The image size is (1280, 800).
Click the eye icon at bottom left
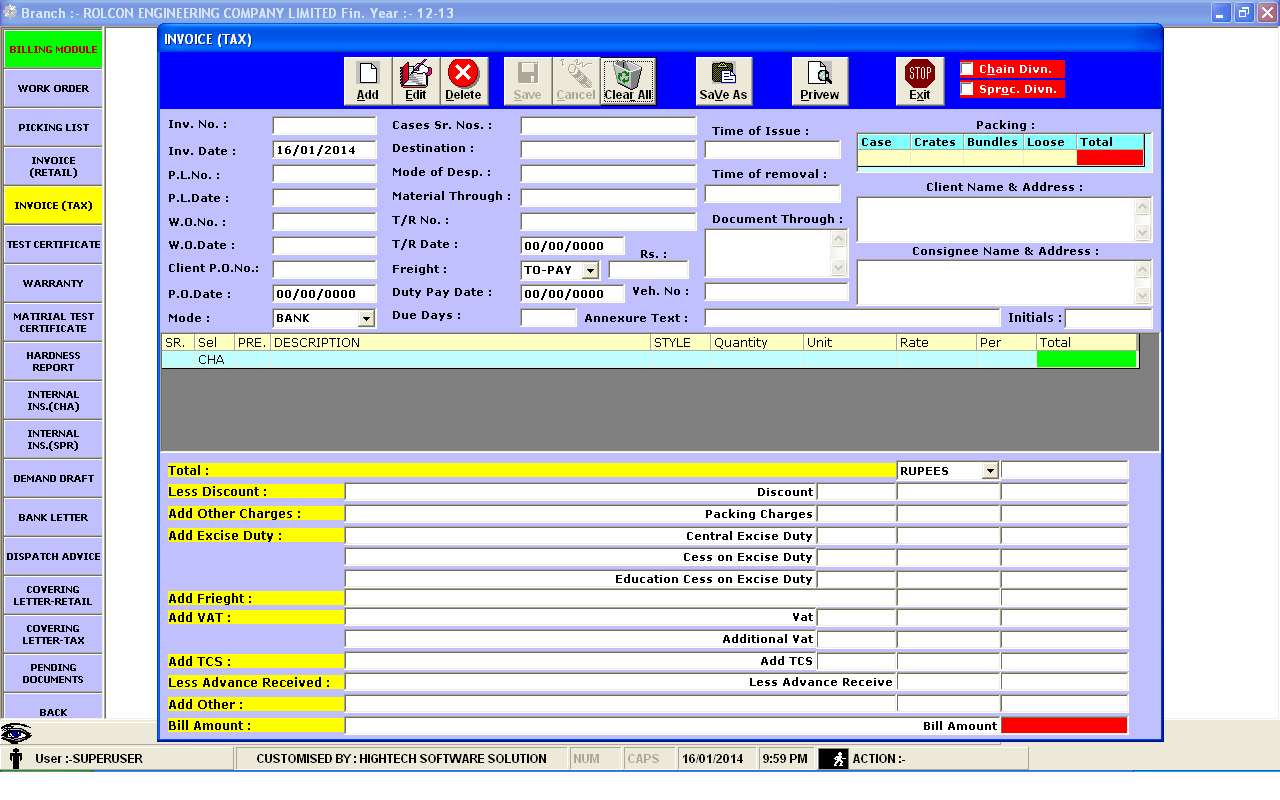16,733
